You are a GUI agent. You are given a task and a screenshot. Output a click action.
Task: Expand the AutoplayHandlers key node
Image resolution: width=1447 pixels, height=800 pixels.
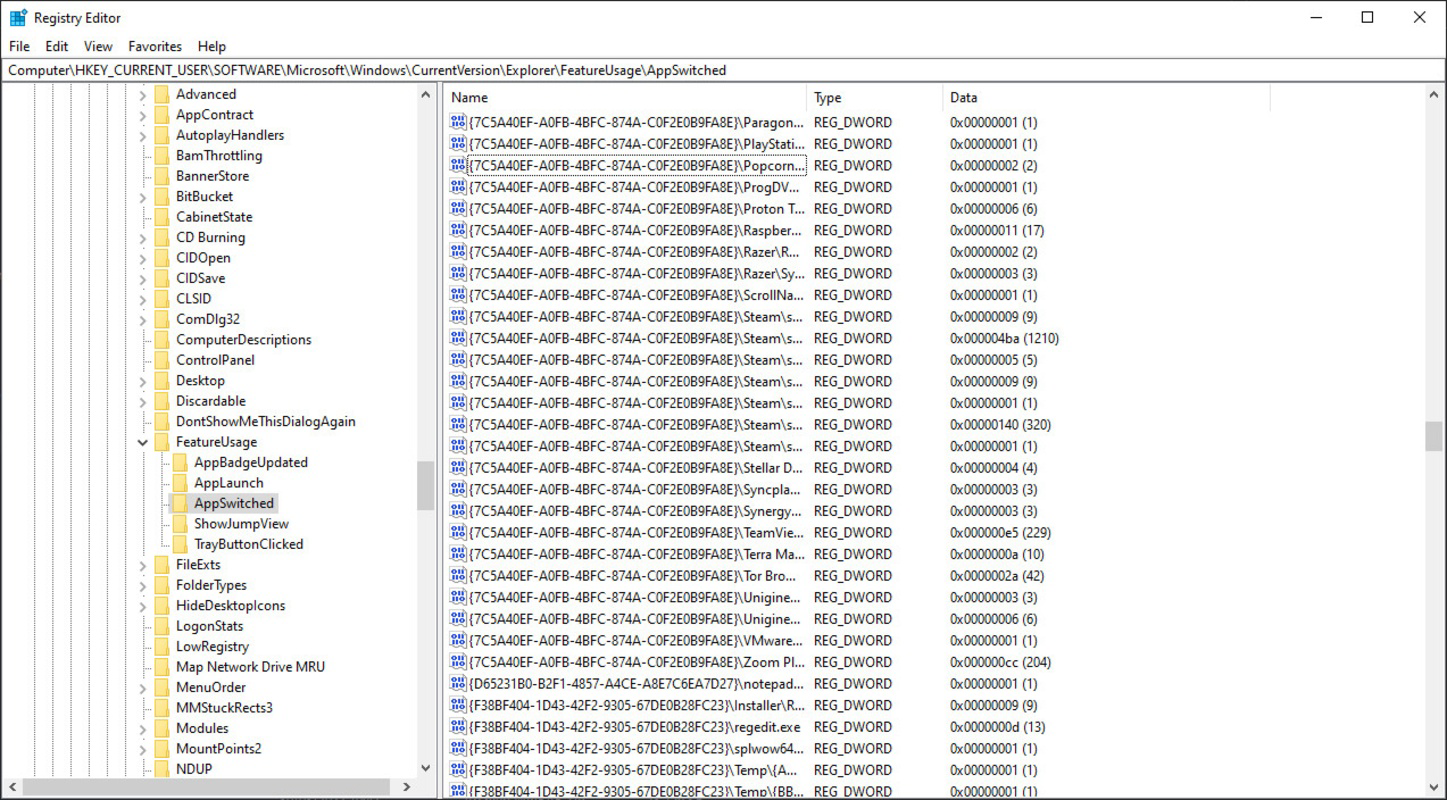[x=142, y=136]
